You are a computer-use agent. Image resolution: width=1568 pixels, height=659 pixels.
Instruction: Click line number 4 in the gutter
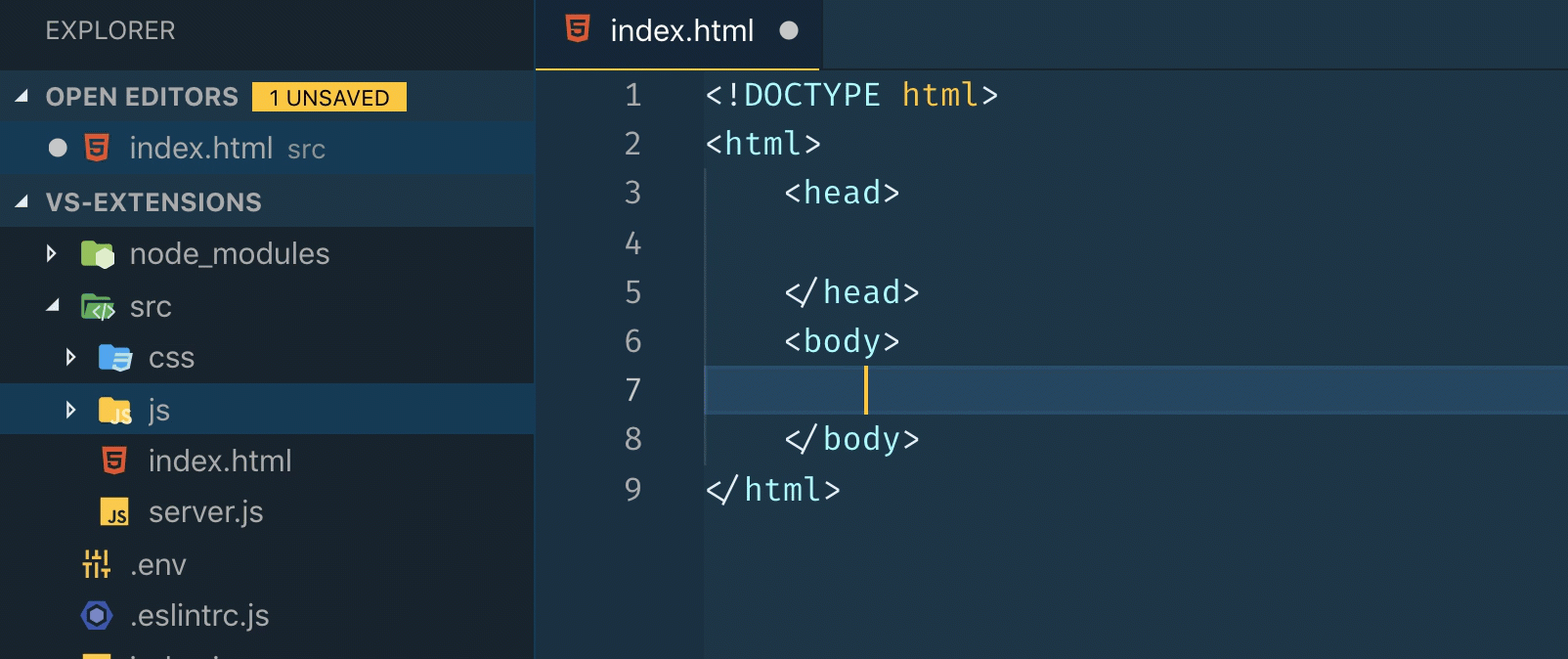point(632,242)
